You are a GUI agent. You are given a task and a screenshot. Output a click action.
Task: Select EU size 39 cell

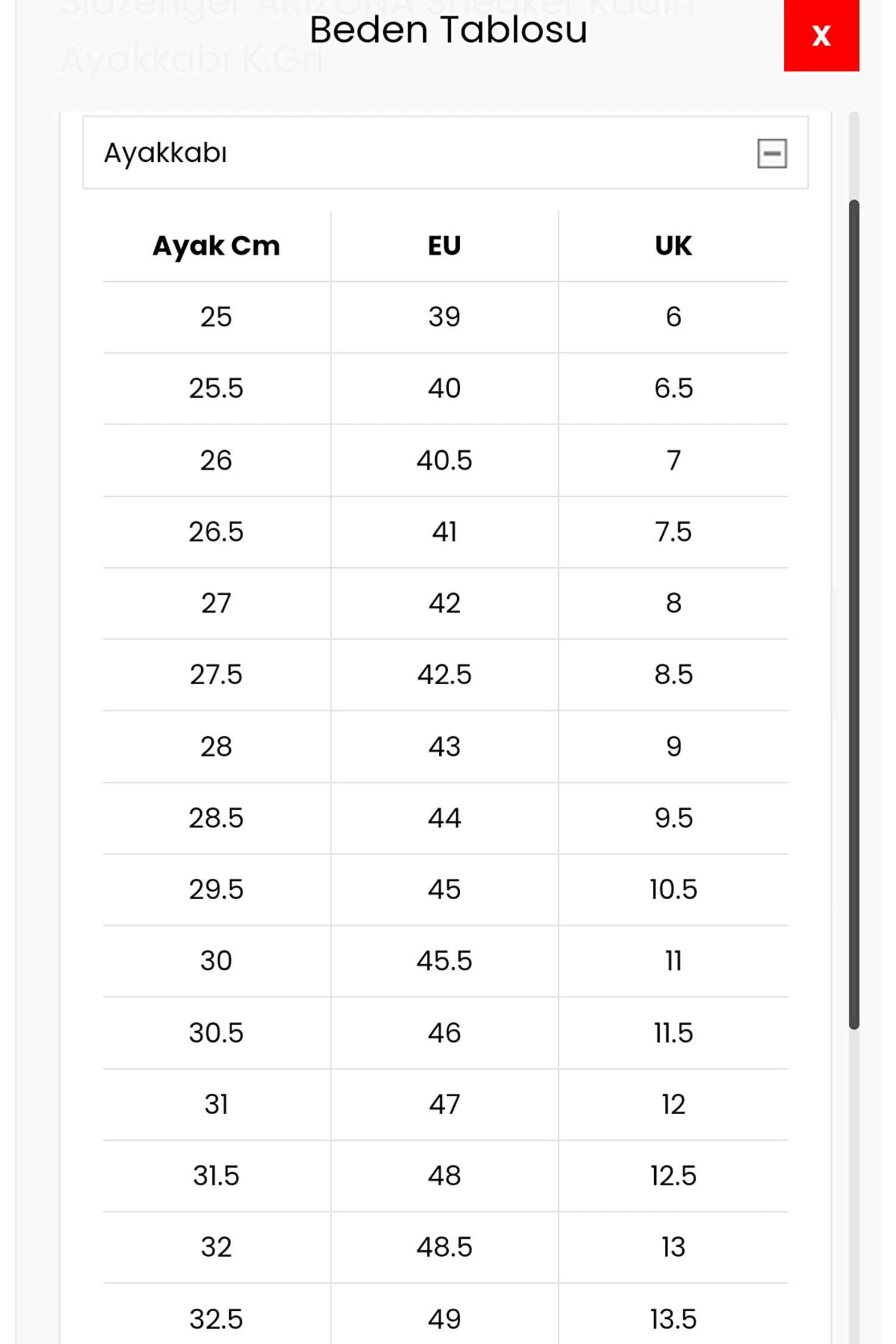click(x=444, y=317)
